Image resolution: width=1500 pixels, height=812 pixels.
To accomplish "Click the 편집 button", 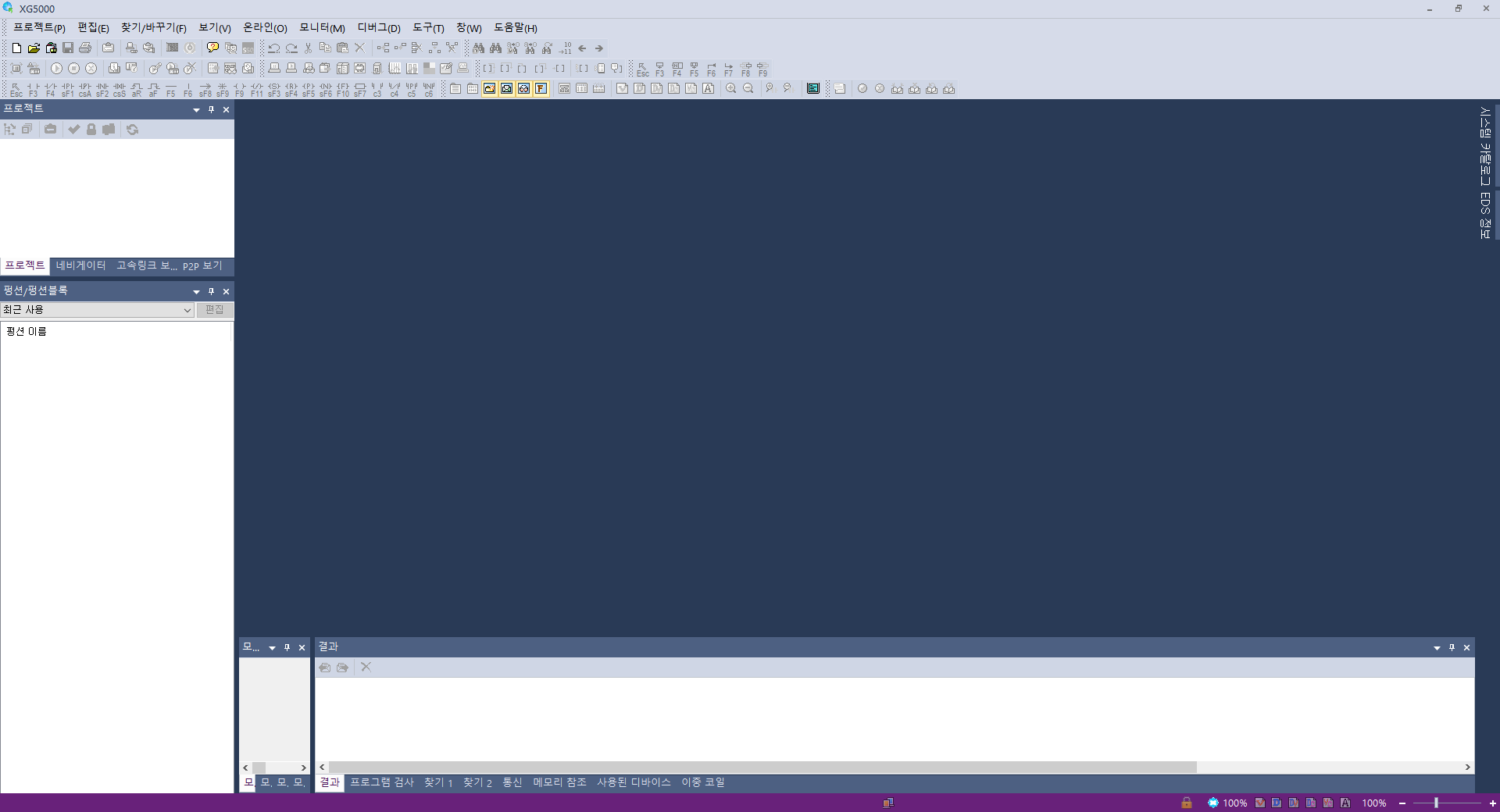I will click(x=215, y=310).
